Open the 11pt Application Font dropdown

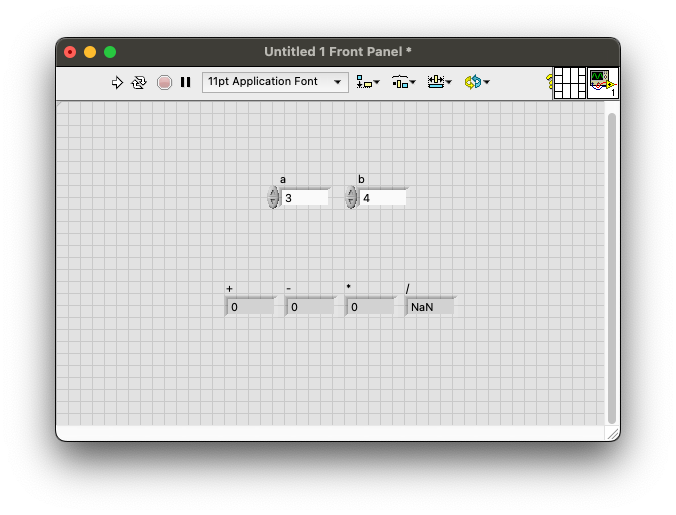coord(275,82)
